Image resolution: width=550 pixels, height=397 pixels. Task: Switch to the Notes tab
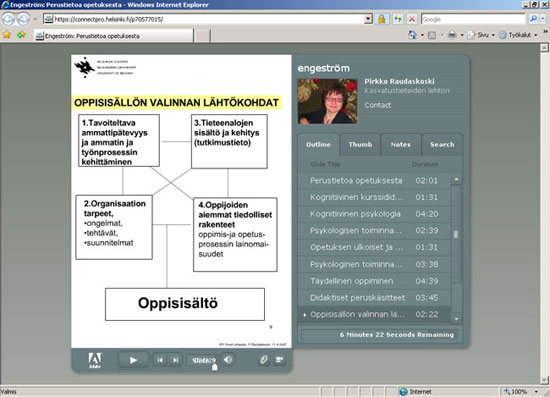click(401, 144)
